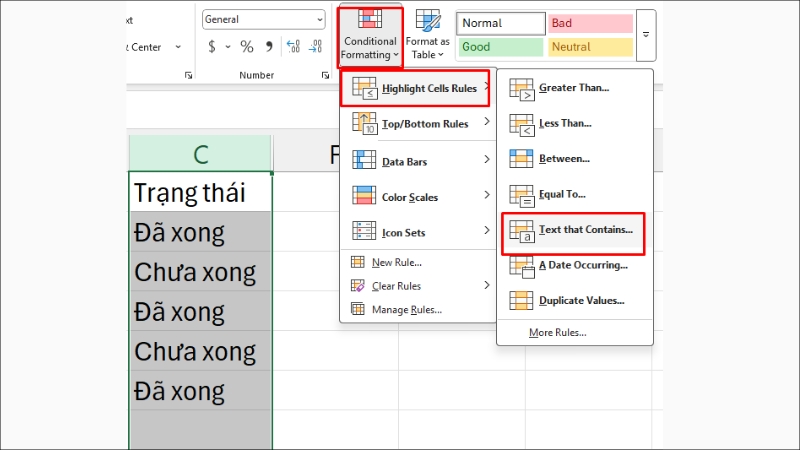Open Data Bars submenu
800x450 pixels.
(x=418, y=161)
